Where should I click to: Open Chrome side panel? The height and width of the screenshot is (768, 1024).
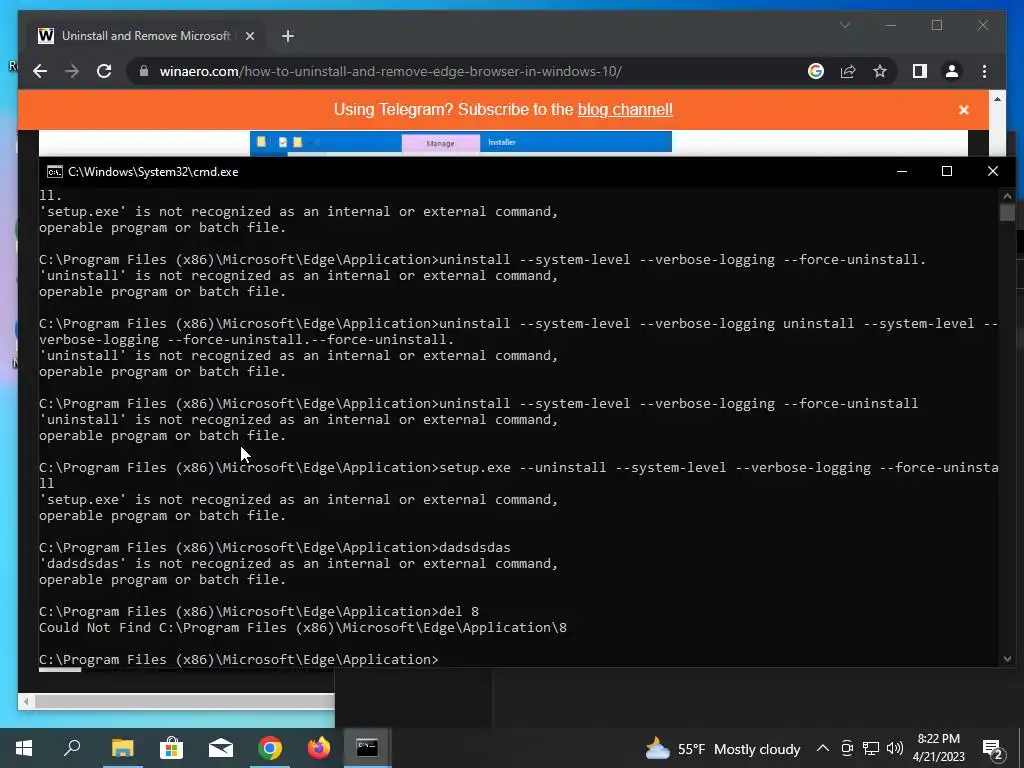click(920, 71)
